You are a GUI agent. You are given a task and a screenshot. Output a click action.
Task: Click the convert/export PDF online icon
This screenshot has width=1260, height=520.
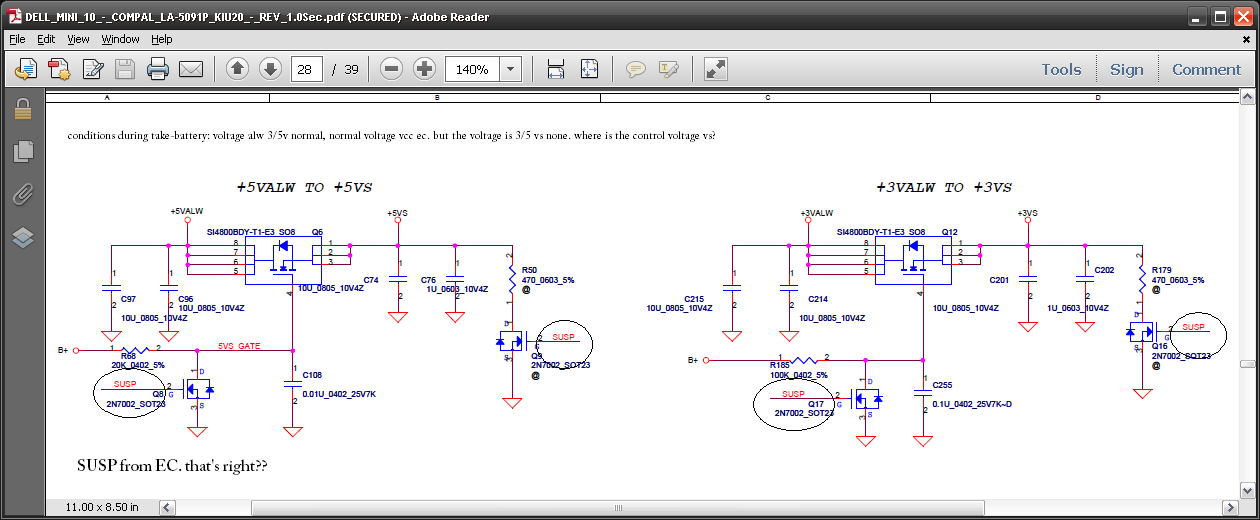click(x=26, y=69)
